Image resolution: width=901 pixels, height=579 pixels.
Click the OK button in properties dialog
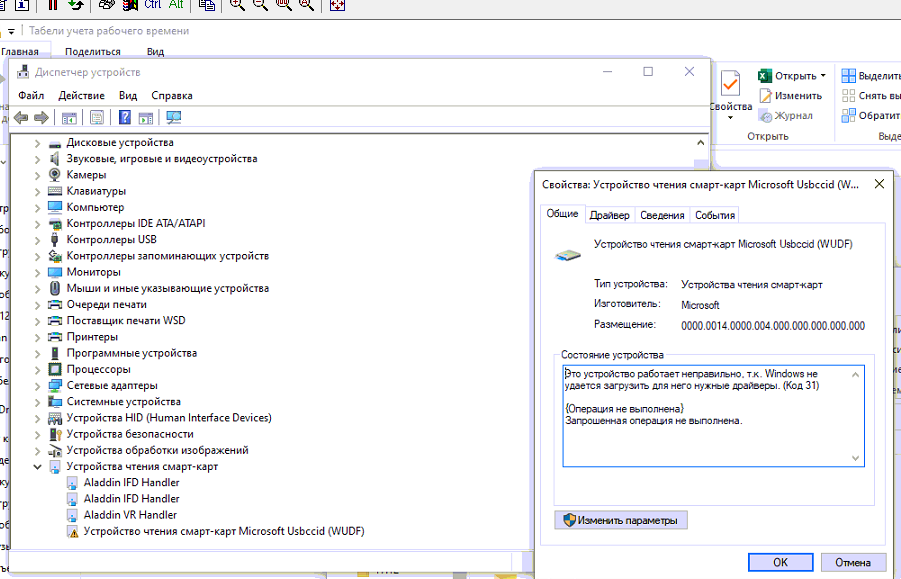[780, 562]
